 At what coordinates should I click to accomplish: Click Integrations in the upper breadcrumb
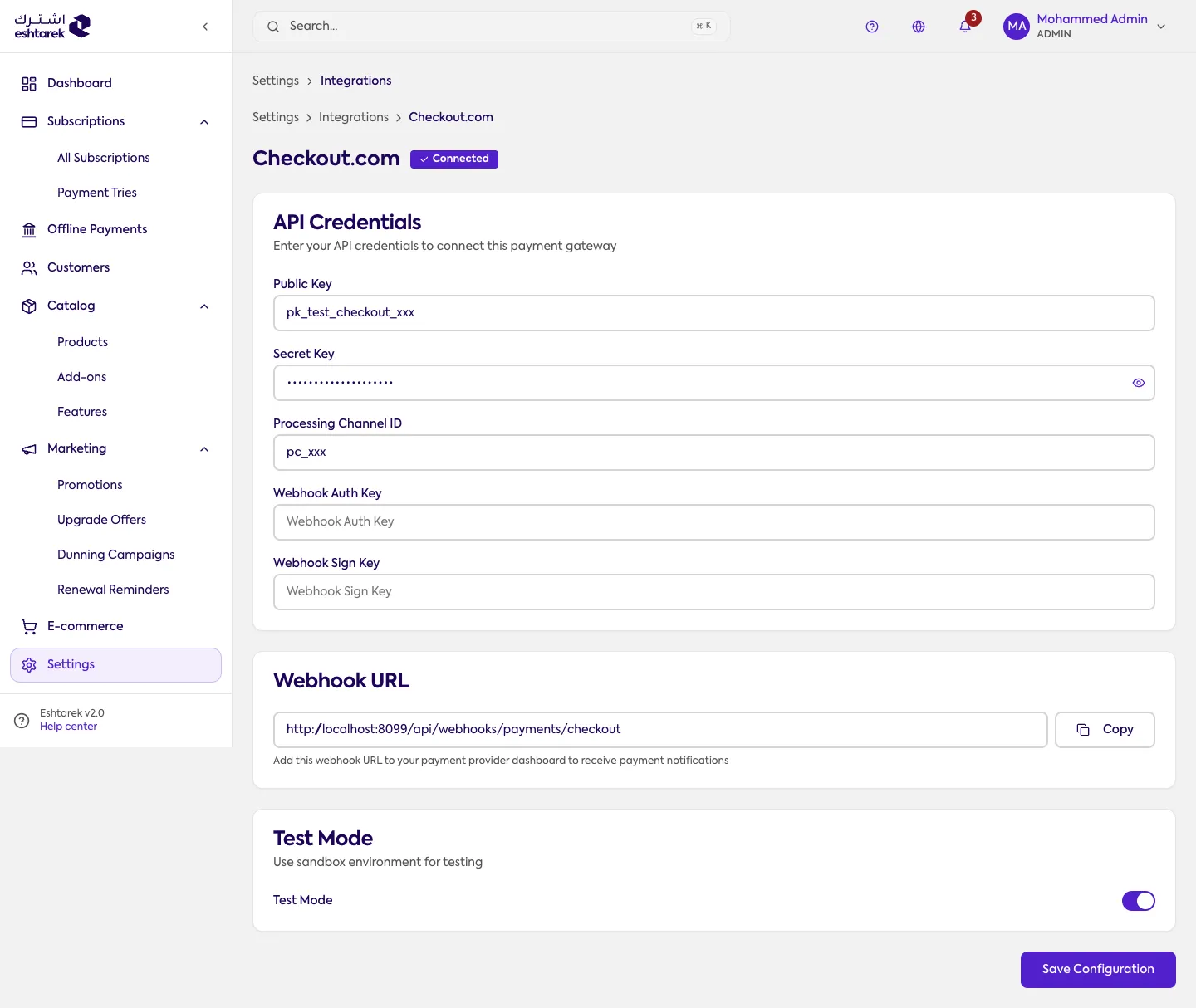click(355, 81)
